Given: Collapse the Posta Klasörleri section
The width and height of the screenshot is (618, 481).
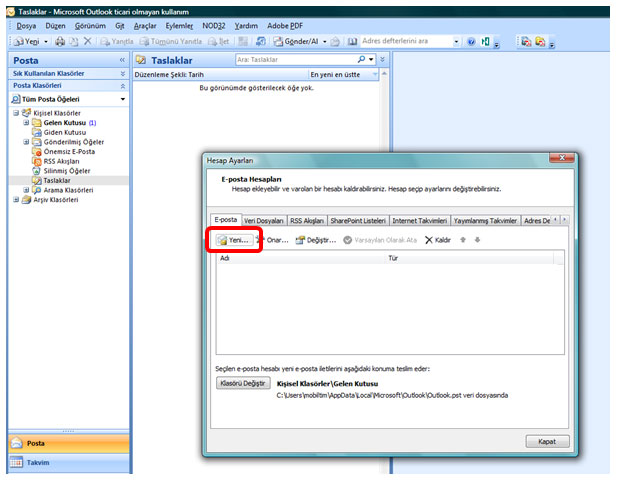Looking at the screenshot, I should pyautogui.click(x=123, y=86).
